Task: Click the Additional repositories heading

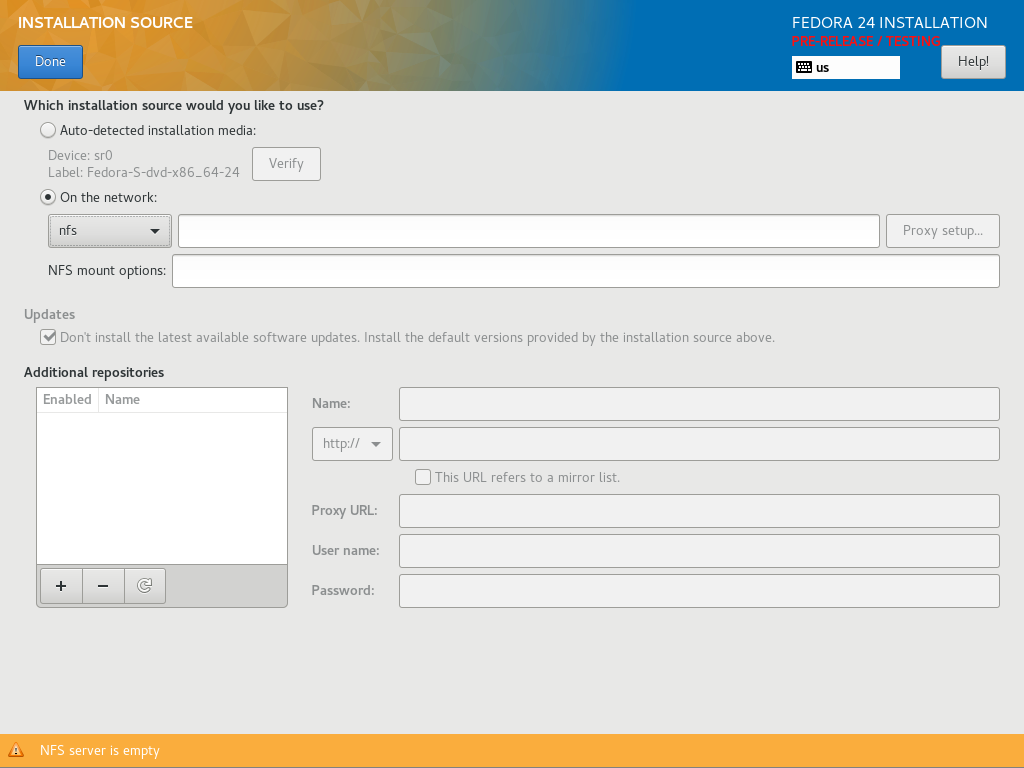Action: coord(94,372)
